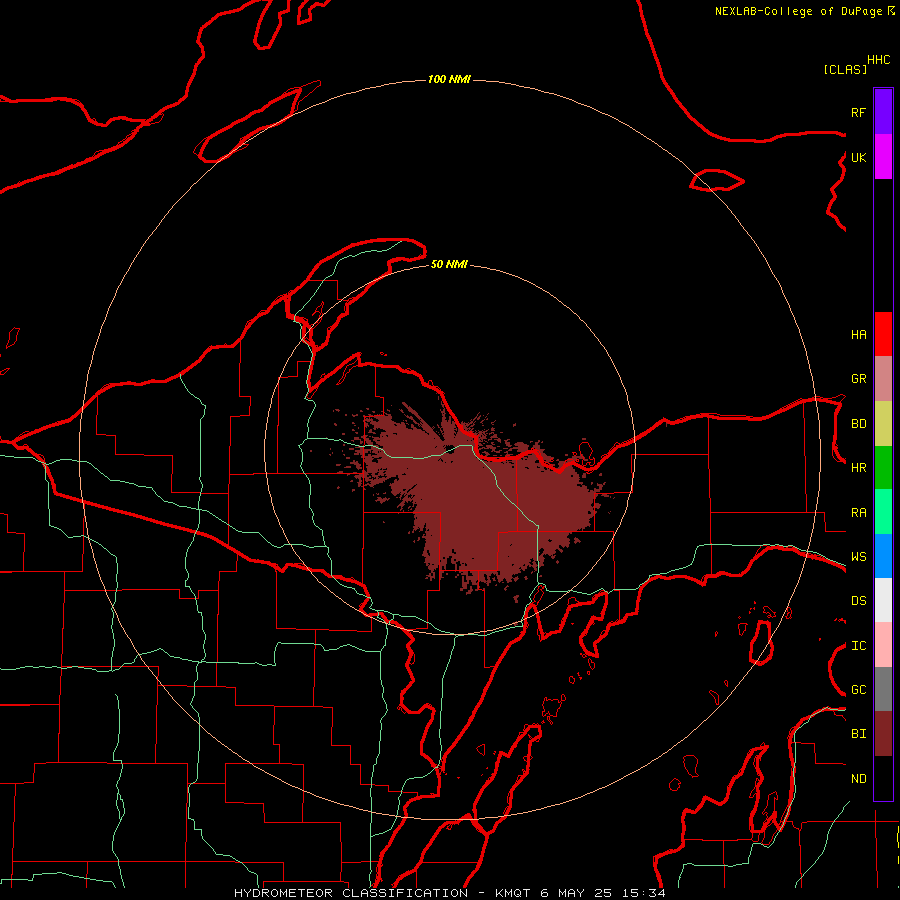The image size is (900, 900).
Task: Click the GC legend label
Action: coord(858,690)
